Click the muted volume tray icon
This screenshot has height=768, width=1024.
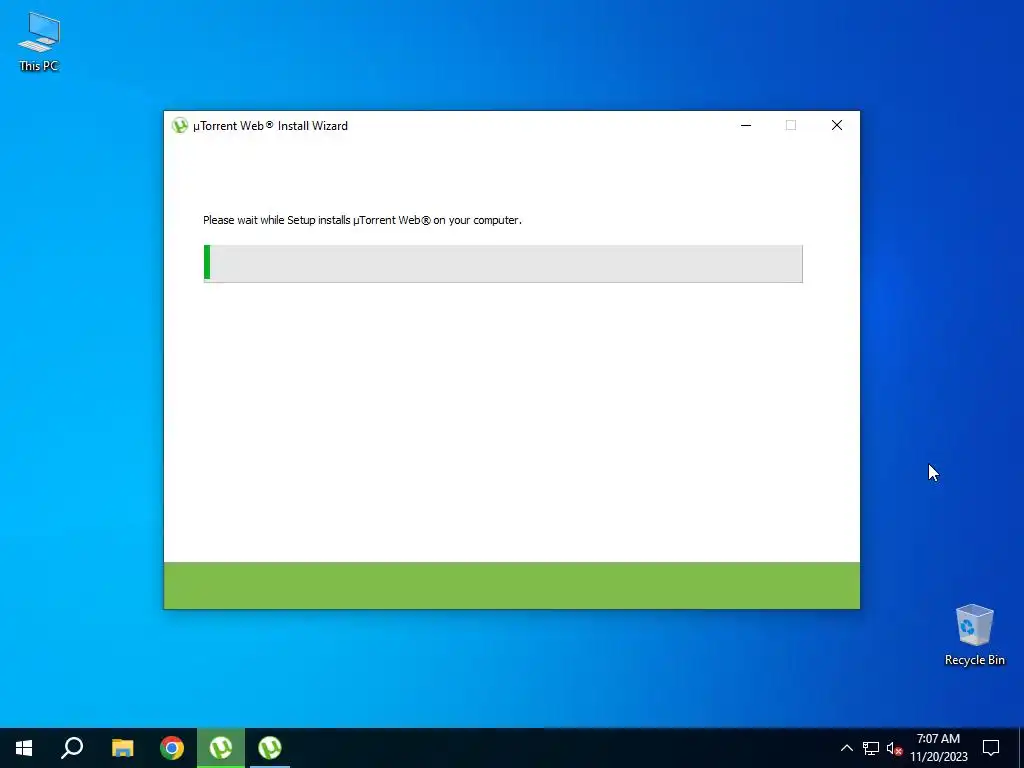click(x=894, y=748)
